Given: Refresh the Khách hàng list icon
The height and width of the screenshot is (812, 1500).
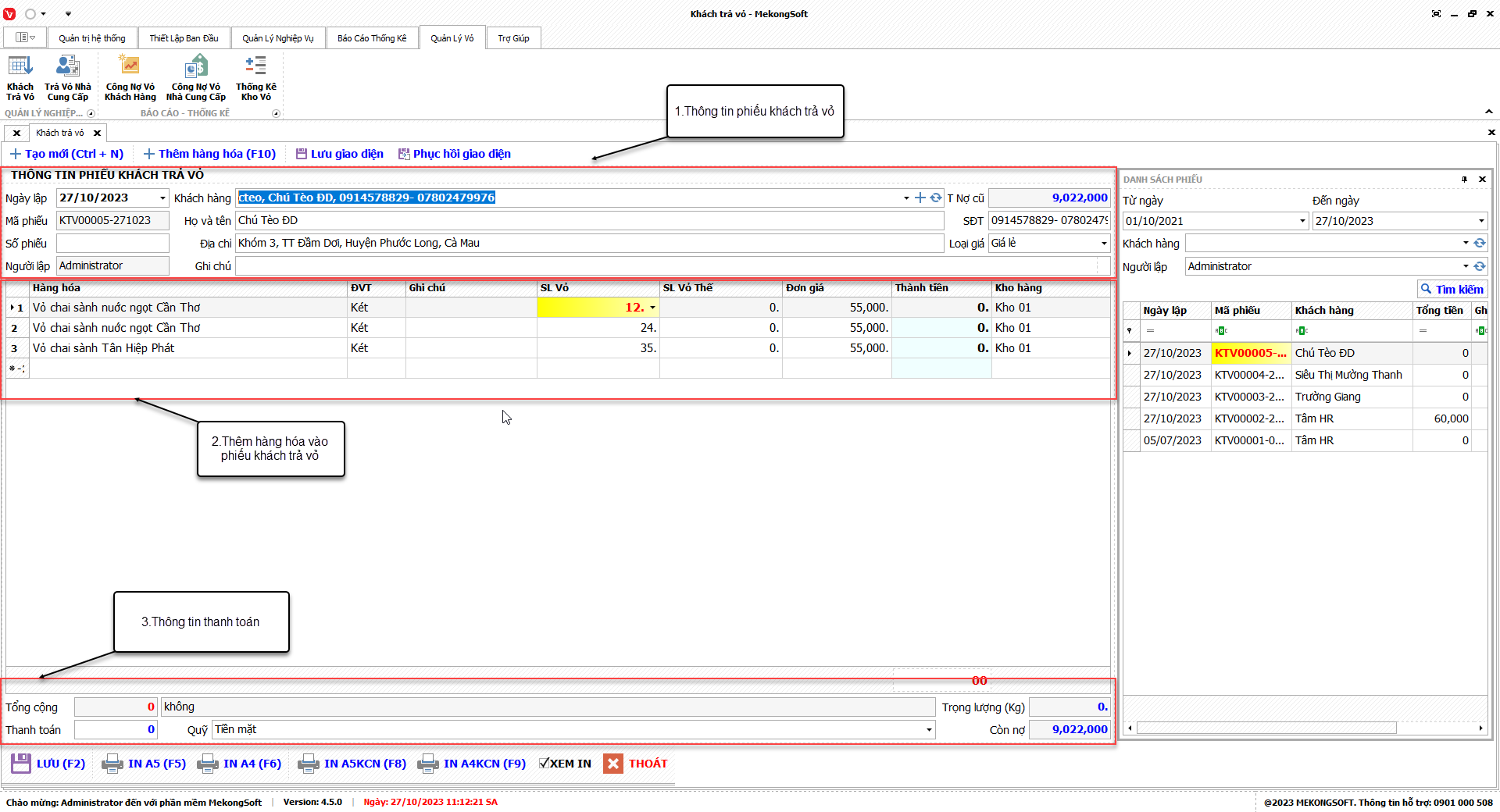Looking at the screenshot, I should tap(935, 198).
